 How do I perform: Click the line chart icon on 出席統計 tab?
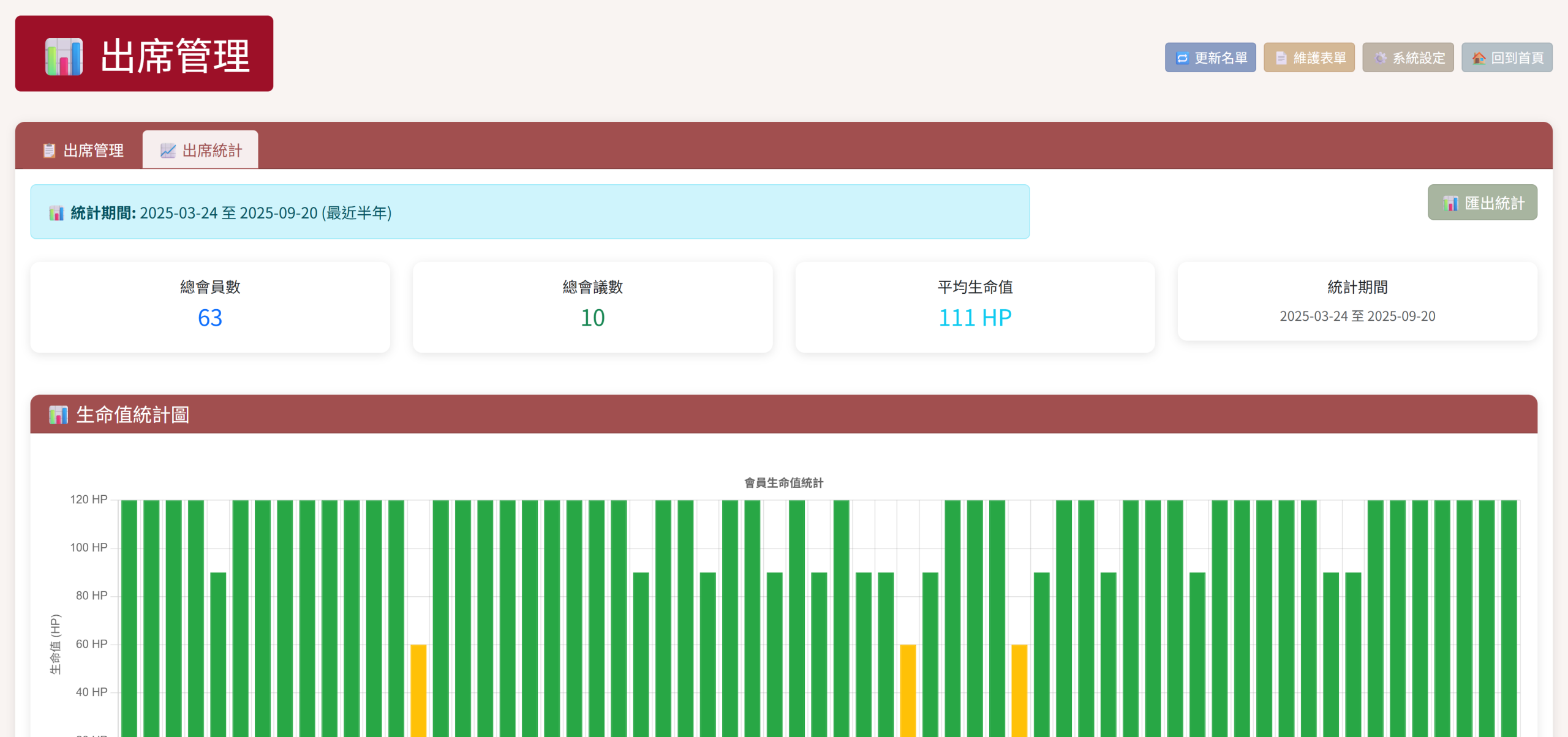pos(168,151)
